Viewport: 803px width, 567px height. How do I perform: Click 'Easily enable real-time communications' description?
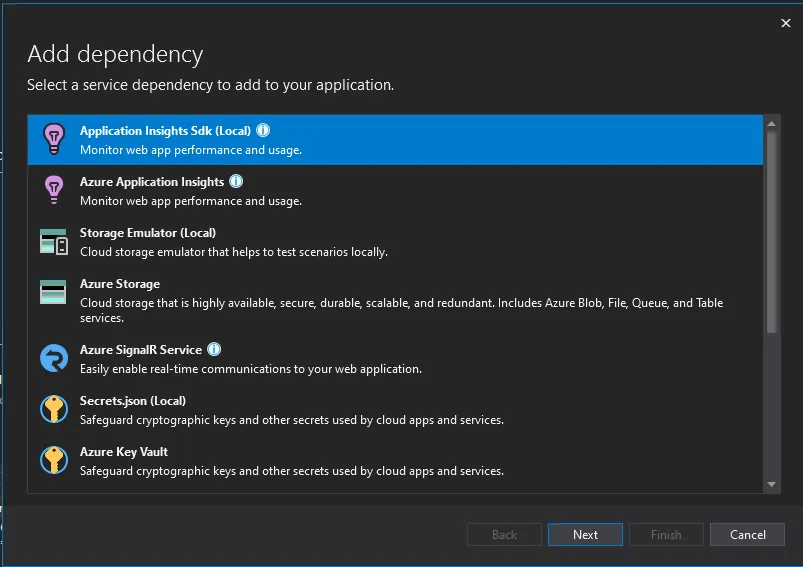[x=251, y=369]
